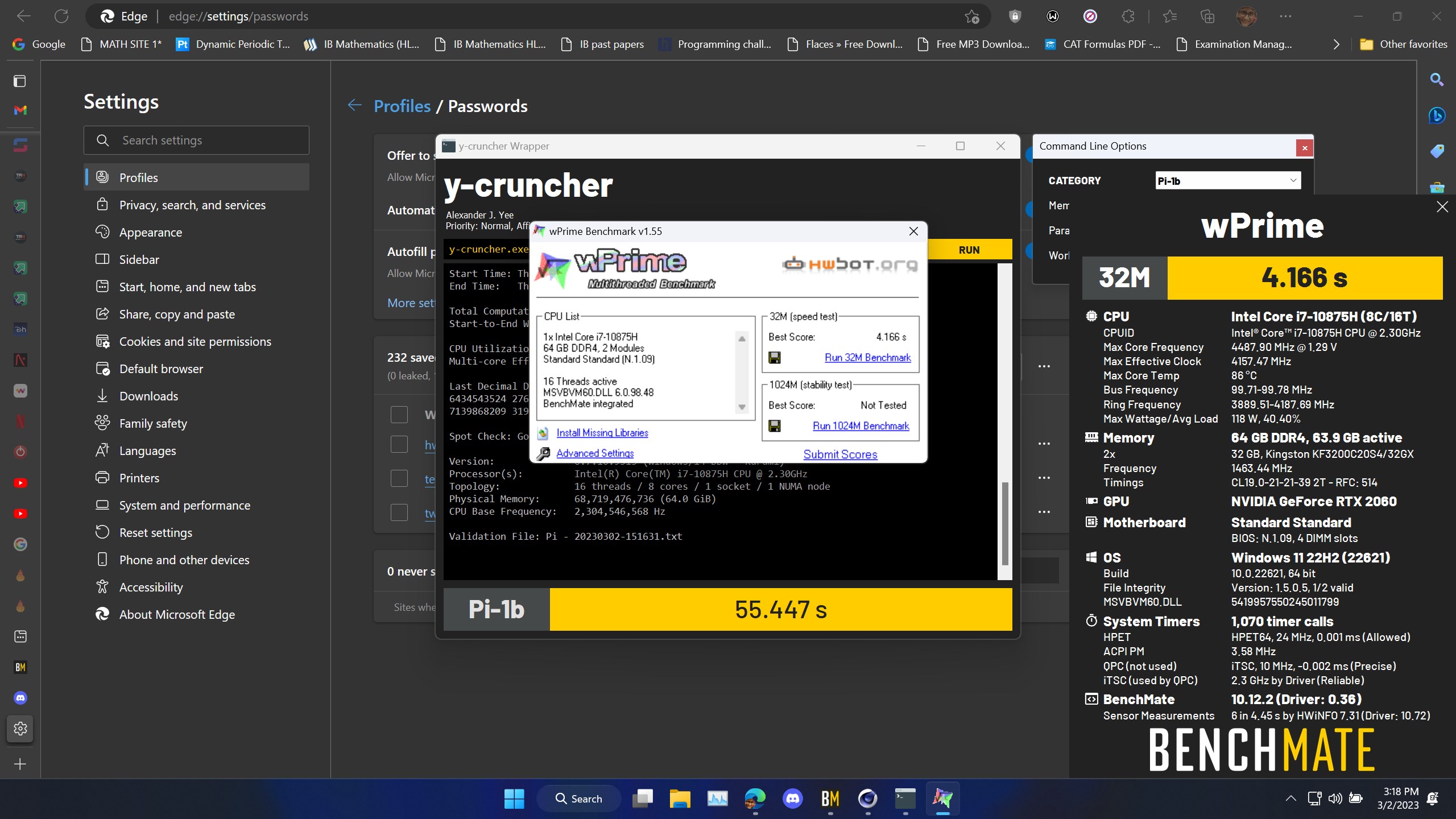Open Discord tab in vertical tab bar
1456x819 pixels.
[20, 698]
